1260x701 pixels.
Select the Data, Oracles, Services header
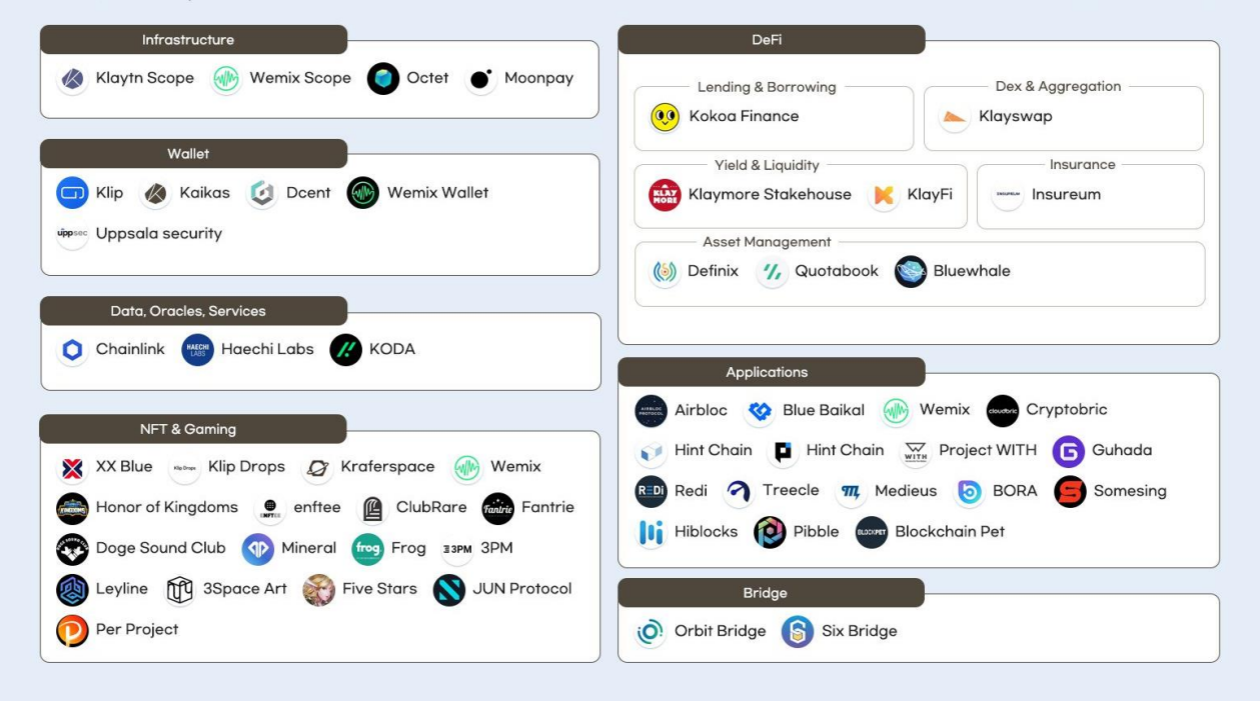pyautogui.click(x=193, y=311)
